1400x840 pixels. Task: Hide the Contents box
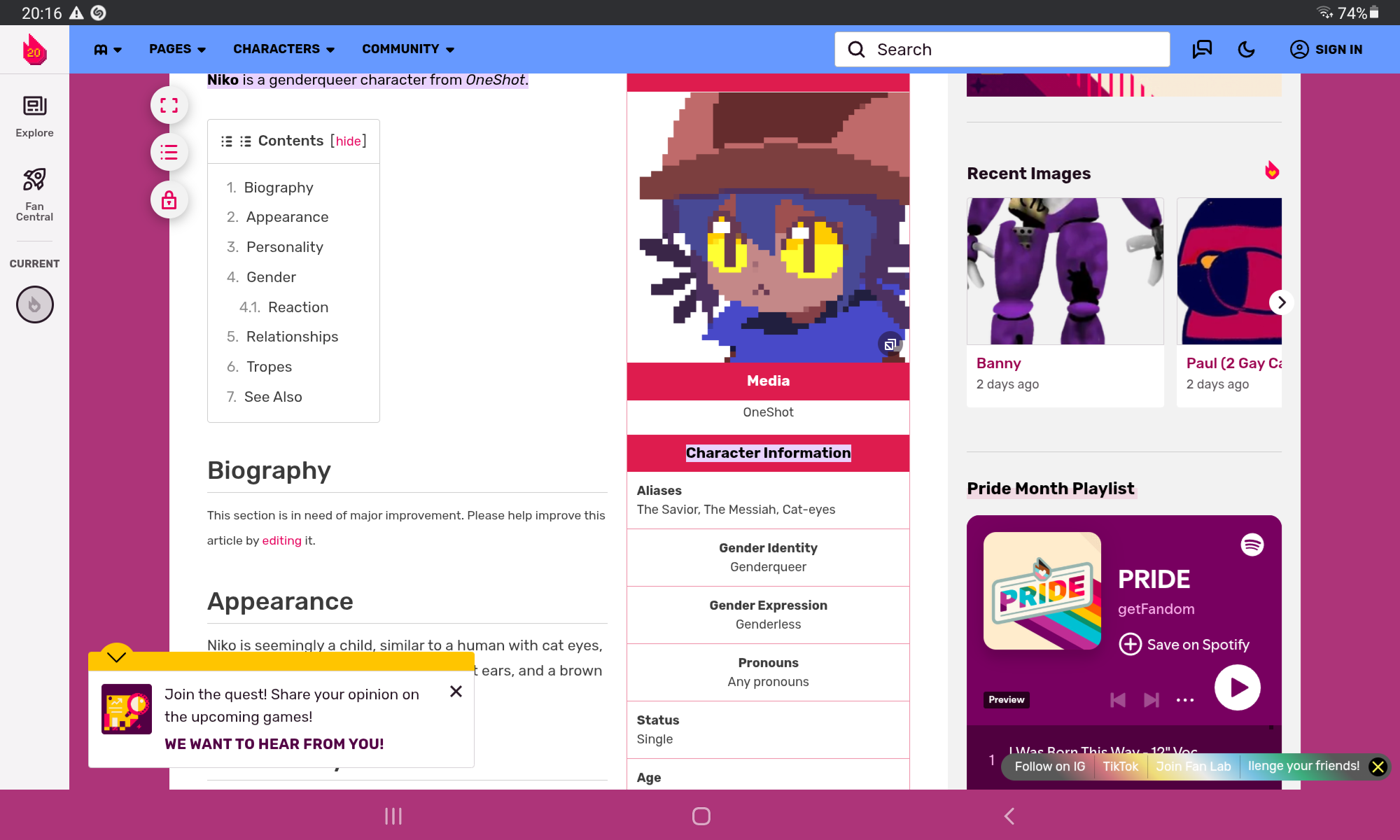pyautogui.click(x=348, y=141)
